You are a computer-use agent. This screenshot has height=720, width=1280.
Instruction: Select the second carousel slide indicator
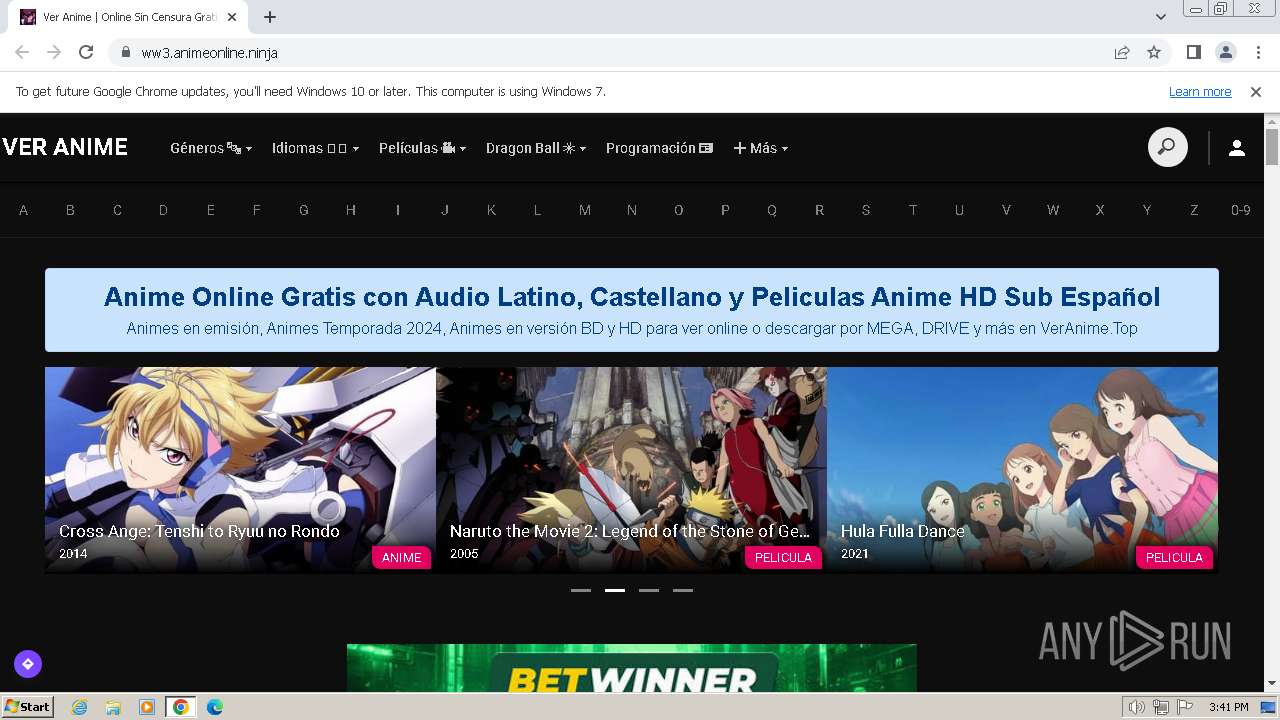click(615, 590)
